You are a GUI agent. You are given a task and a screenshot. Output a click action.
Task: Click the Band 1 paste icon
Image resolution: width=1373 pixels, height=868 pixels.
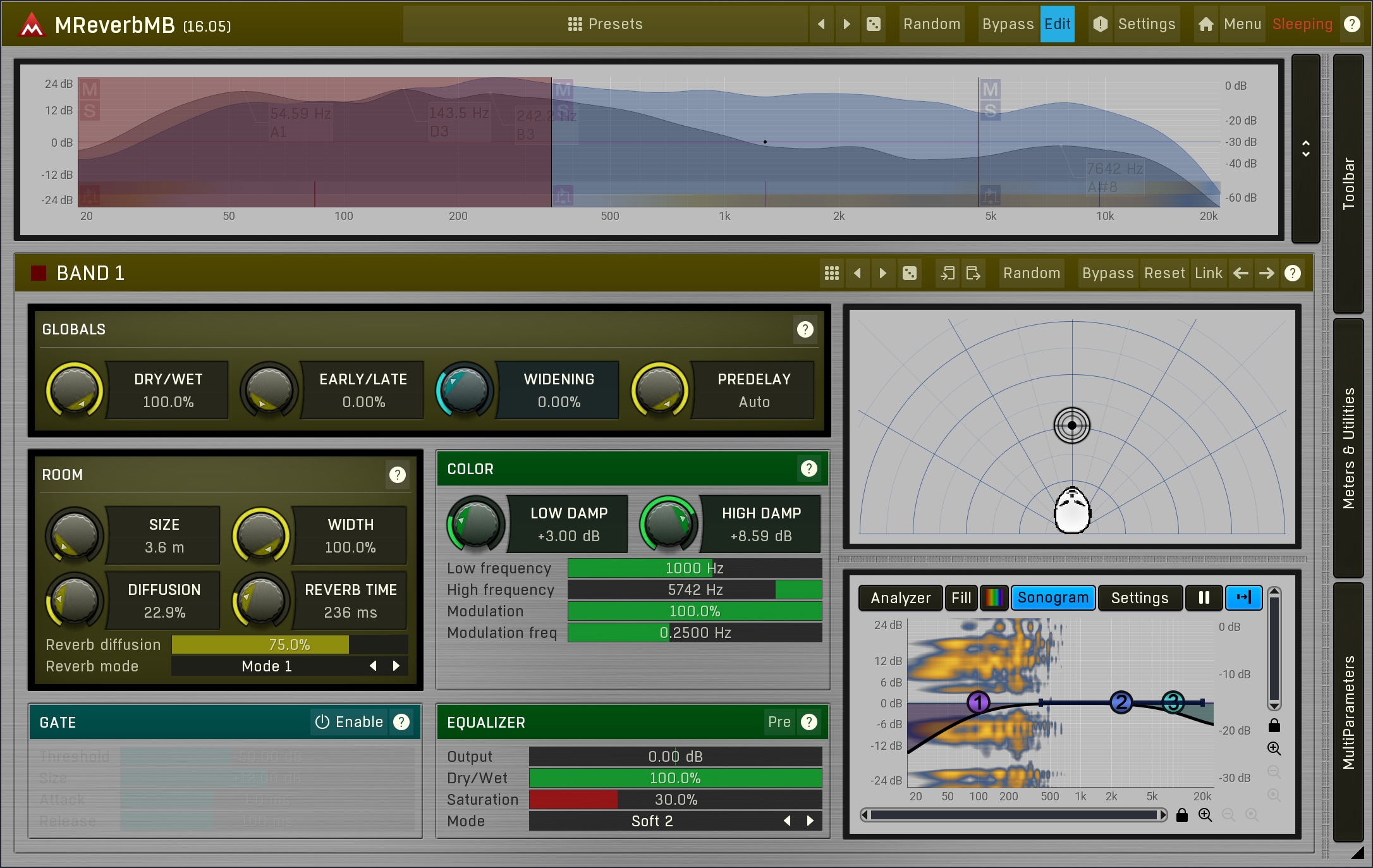click(973, 273)
